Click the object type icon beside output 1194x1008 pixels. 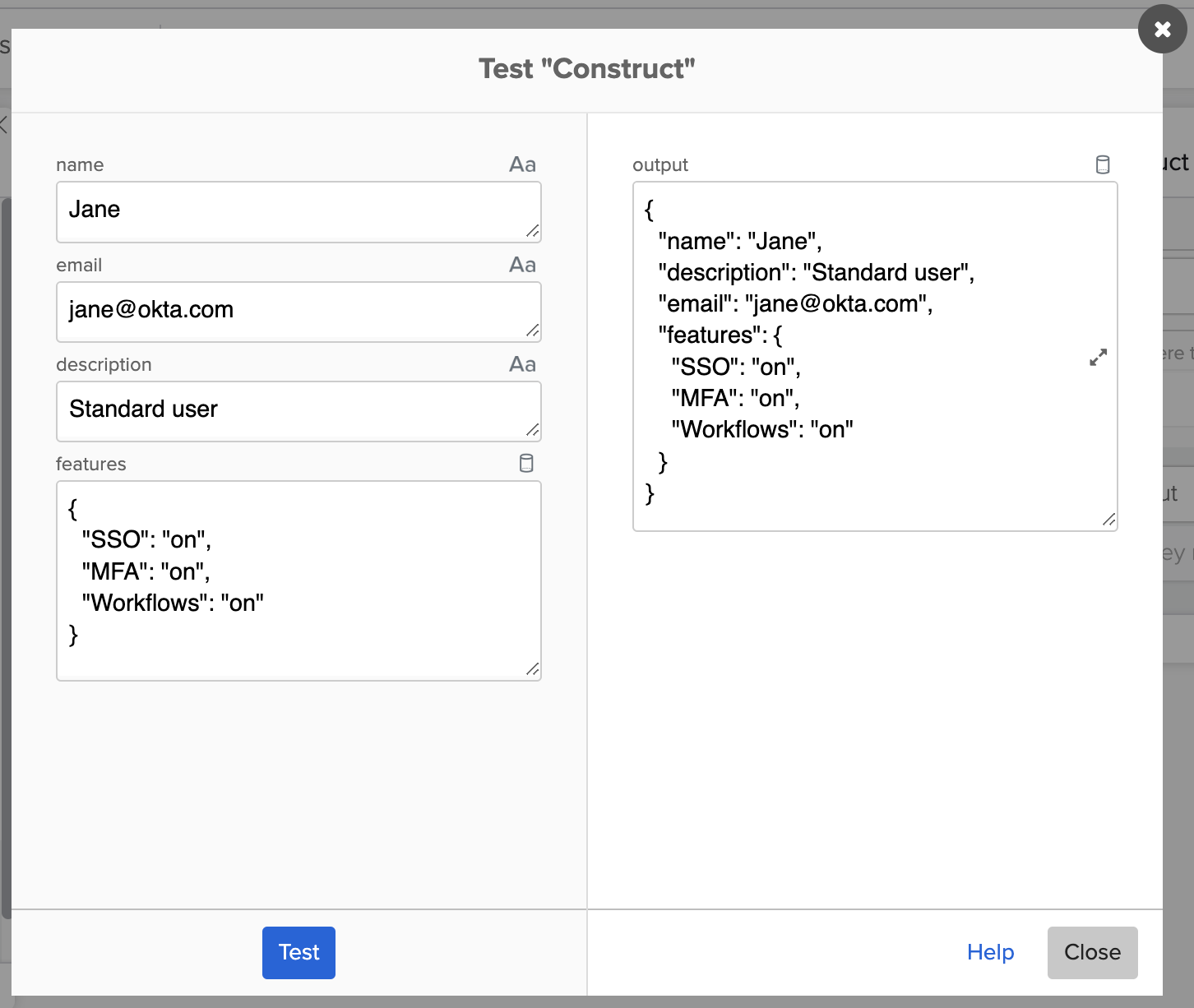[x=1103, y=164]
